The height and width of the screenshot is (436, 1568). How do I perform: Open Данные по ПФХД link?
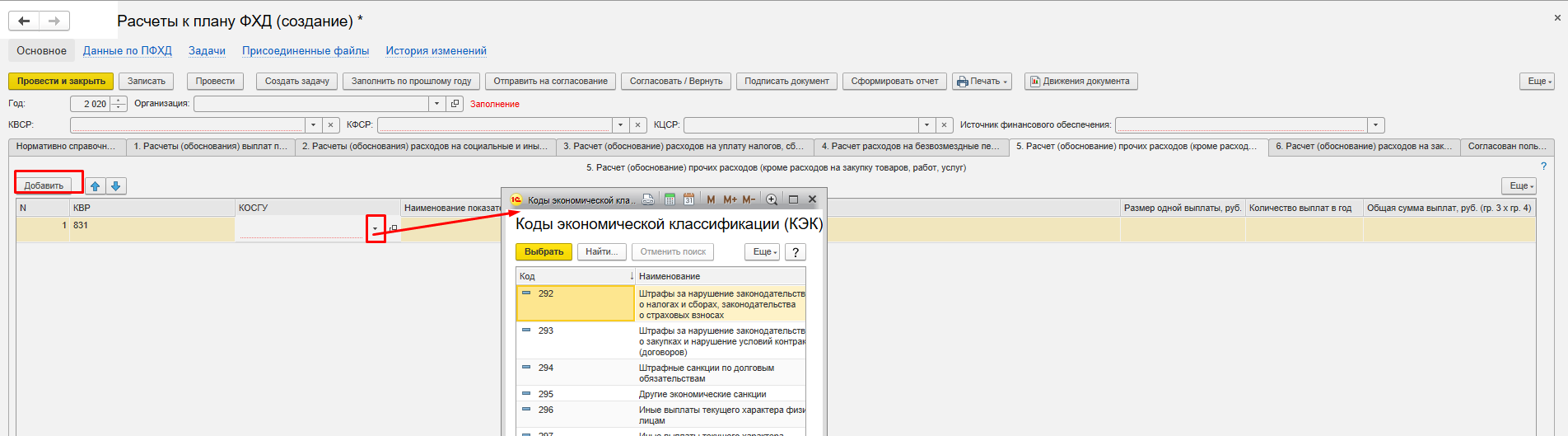click(128, 51)
